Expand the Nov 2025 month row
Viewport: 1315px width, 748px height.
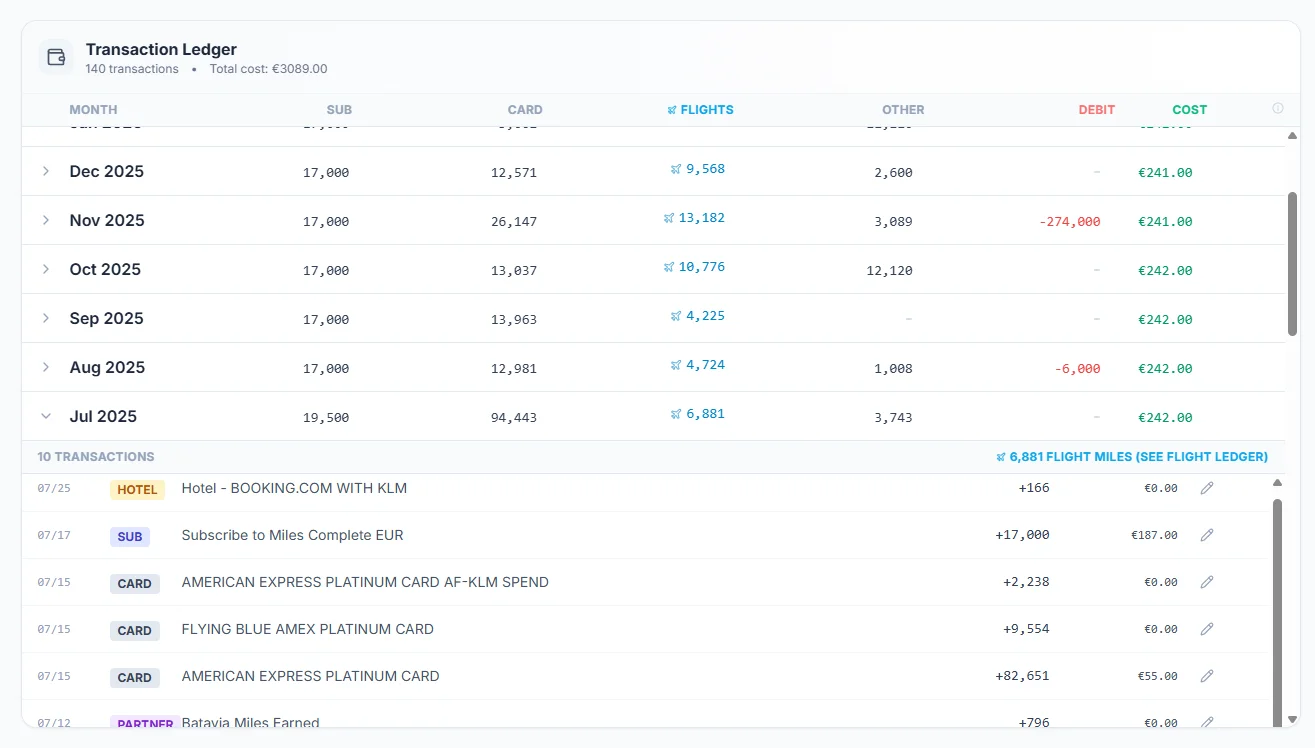(46, 220)
